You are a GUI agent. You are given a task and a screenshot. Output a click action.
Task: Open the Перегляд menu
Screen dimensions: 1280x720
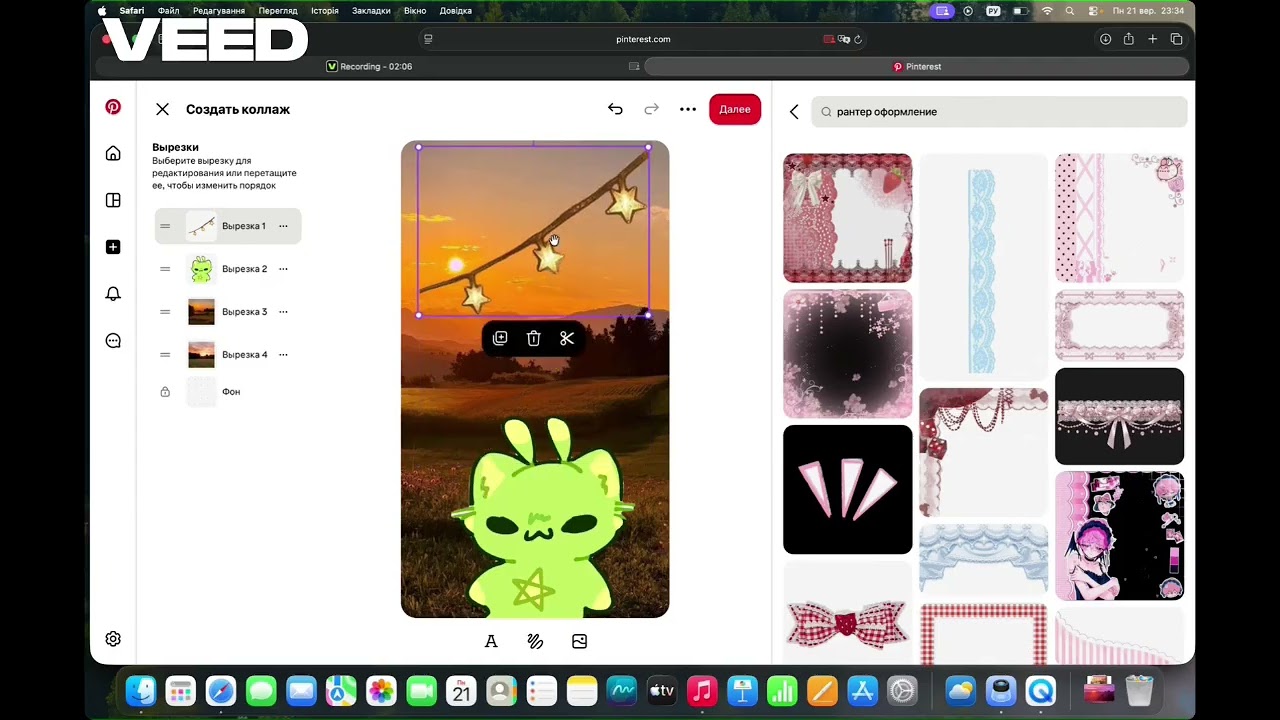tap(278, 11)
